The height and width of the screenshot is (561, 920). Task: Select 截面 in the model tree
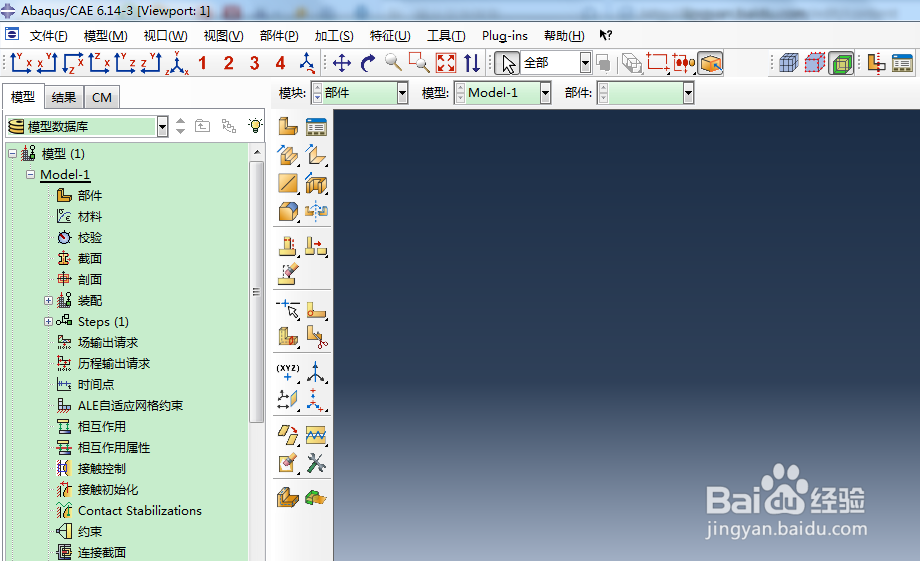tap(90, 258)
